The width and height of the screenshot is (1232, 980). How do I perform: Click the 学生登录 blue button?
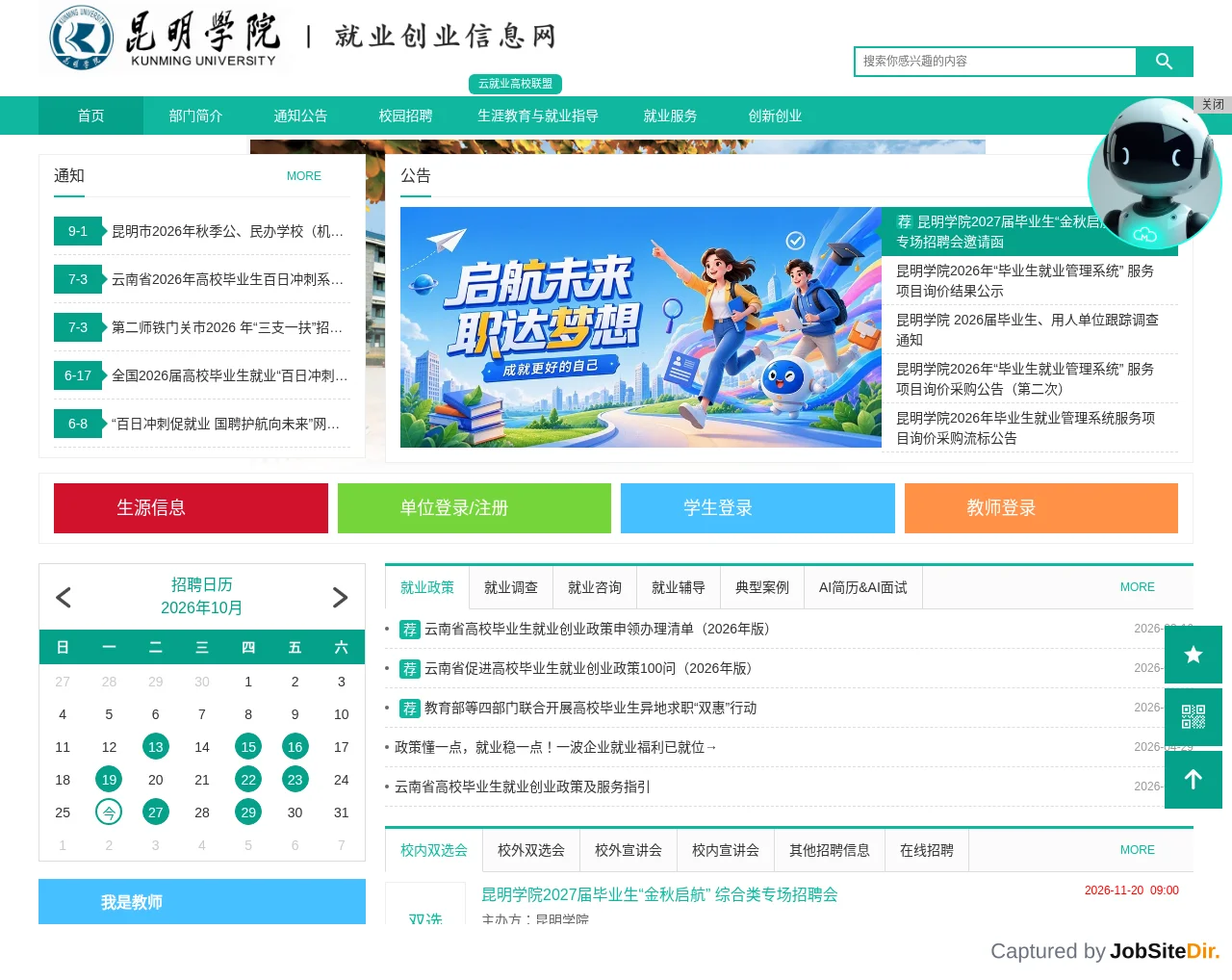pyautogui.click(x=757, y=508)
